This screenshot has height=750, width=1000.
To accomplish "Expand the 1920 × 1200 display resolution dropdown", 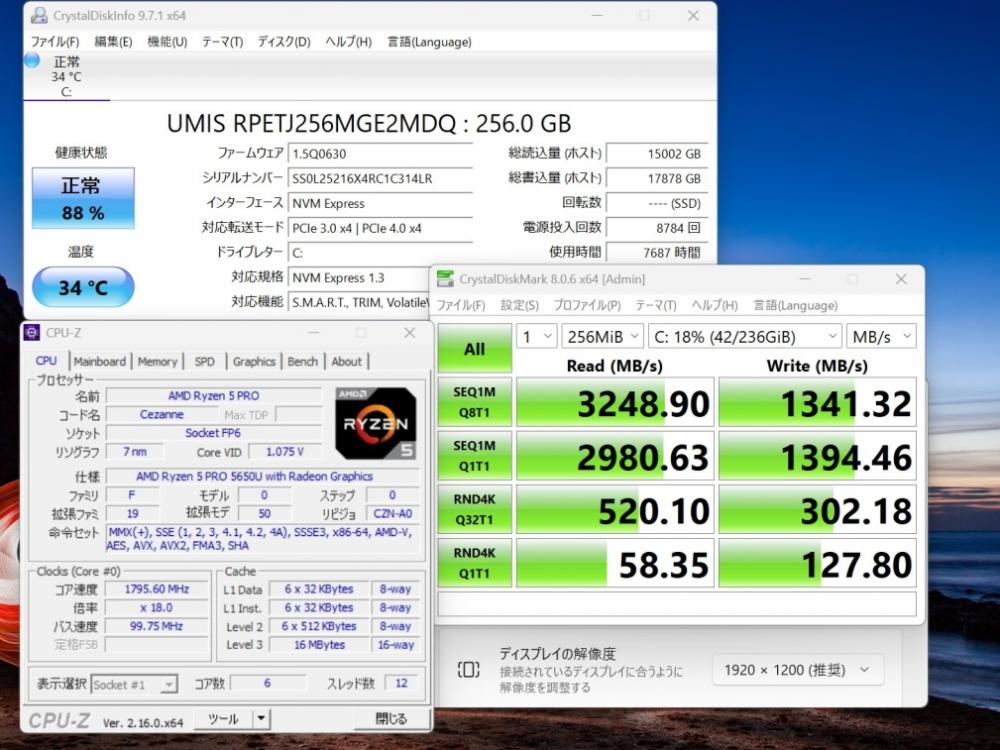I will point(797,670).
